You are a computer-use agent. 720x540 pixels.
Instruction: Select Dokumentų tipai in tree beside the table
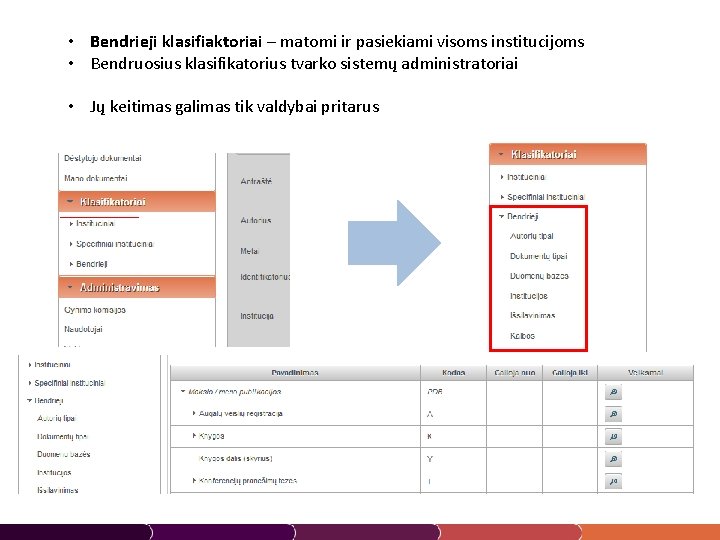[x=62, y=436]
